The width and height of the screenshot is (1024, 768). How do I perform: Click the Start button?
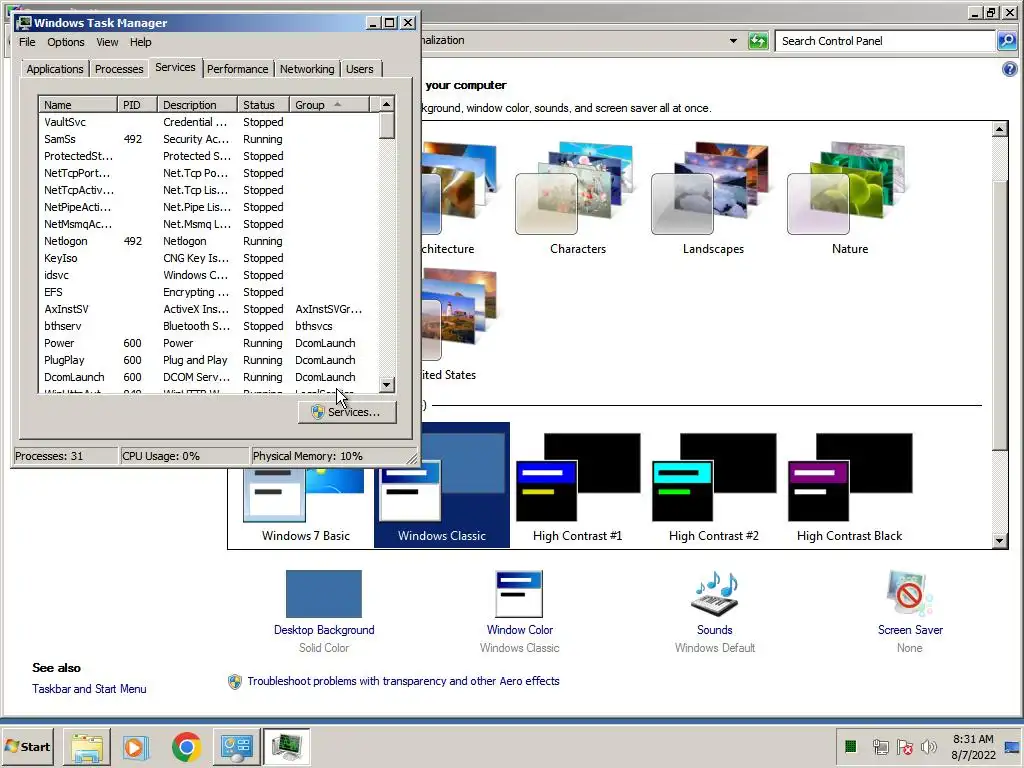[27, 746]
